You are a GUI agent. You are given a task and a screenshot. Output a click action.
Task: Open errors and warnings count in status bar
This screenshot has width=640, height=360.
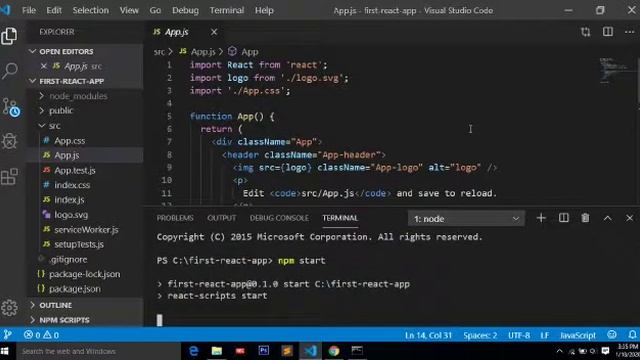[41, 335]
